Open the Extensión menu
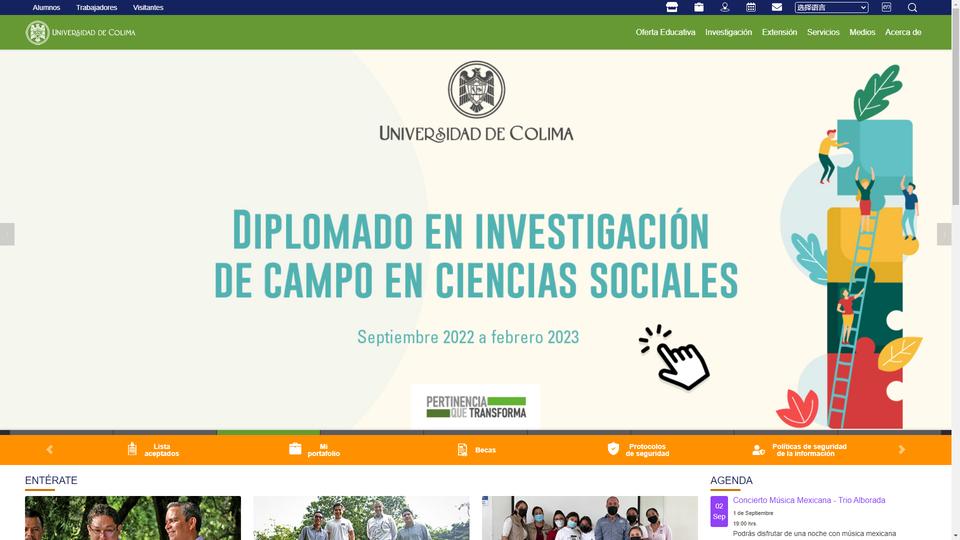This screenshot has width=960, height=540. pyautogui.click(x=779, y=32)
